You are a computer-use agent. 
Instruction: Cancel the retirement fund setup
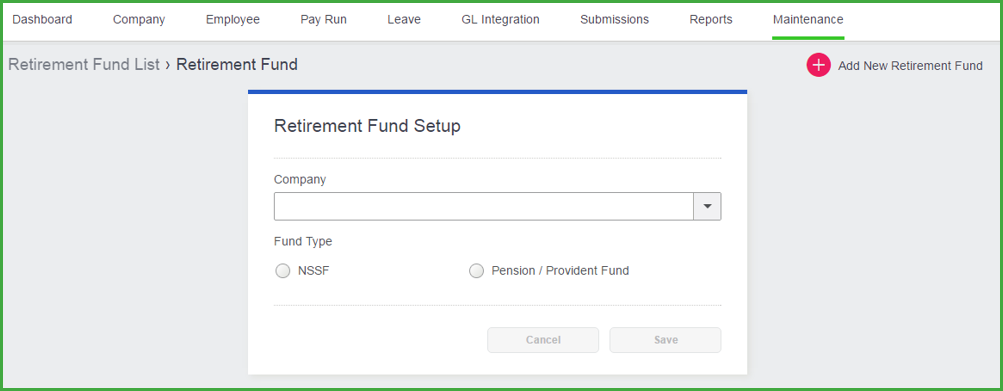tap(543, 340)
